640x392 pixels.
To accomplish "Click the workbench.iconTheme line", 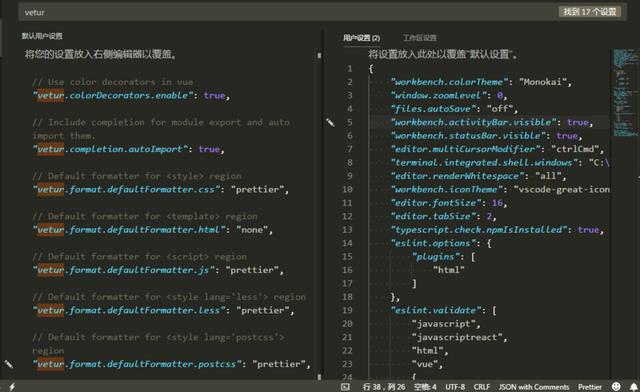I will point(500,189).
